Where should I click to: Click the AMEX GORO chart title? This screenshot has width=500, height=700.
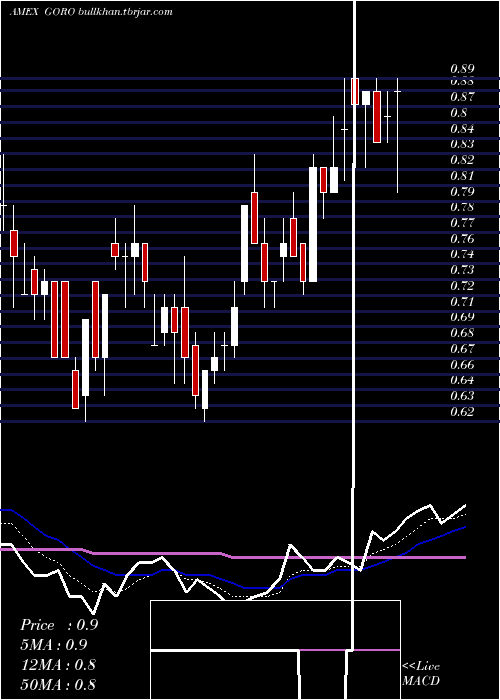[42, 12]
